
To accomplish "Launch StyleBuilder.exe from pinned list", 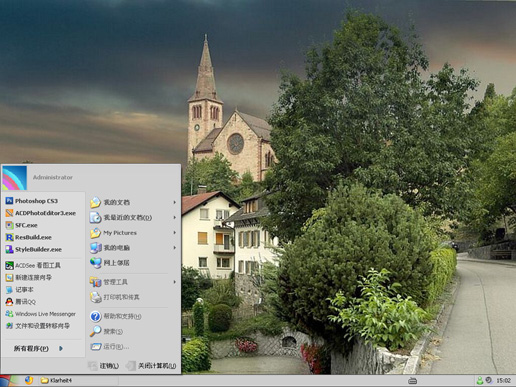I will [x=34, y=249].
